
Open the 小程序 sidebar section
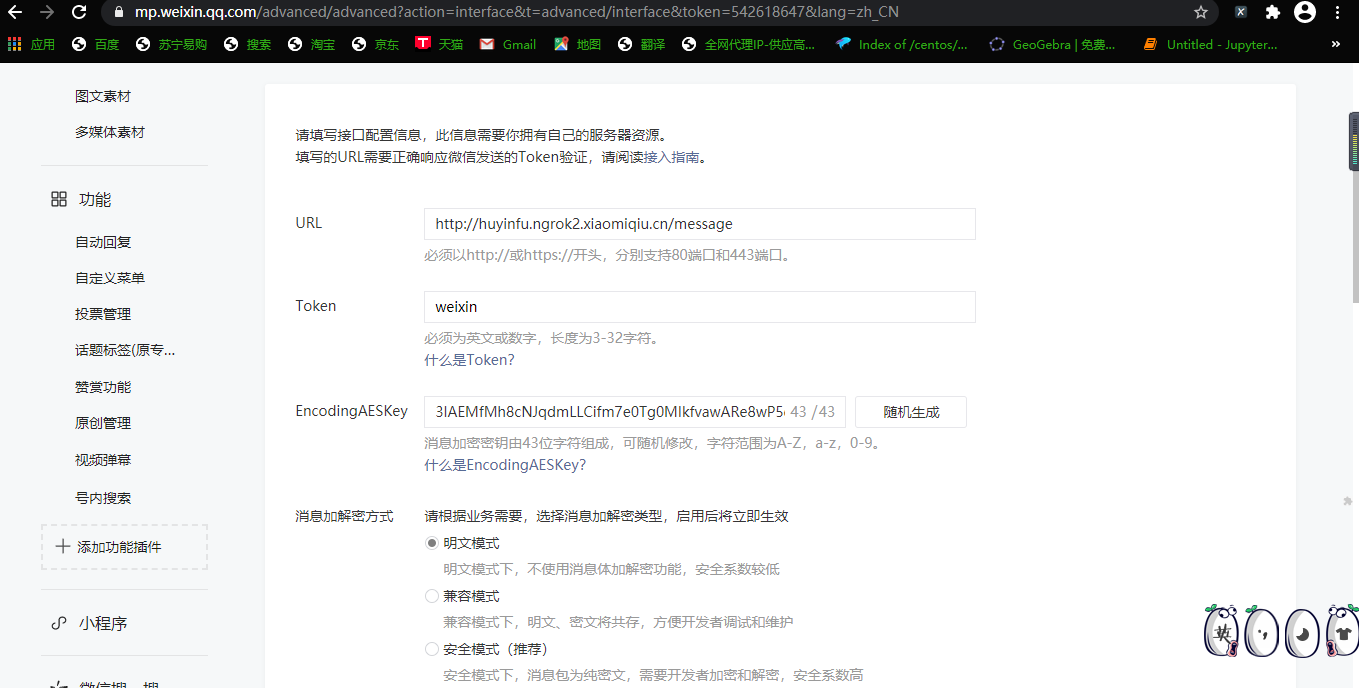tap(103, 623)
